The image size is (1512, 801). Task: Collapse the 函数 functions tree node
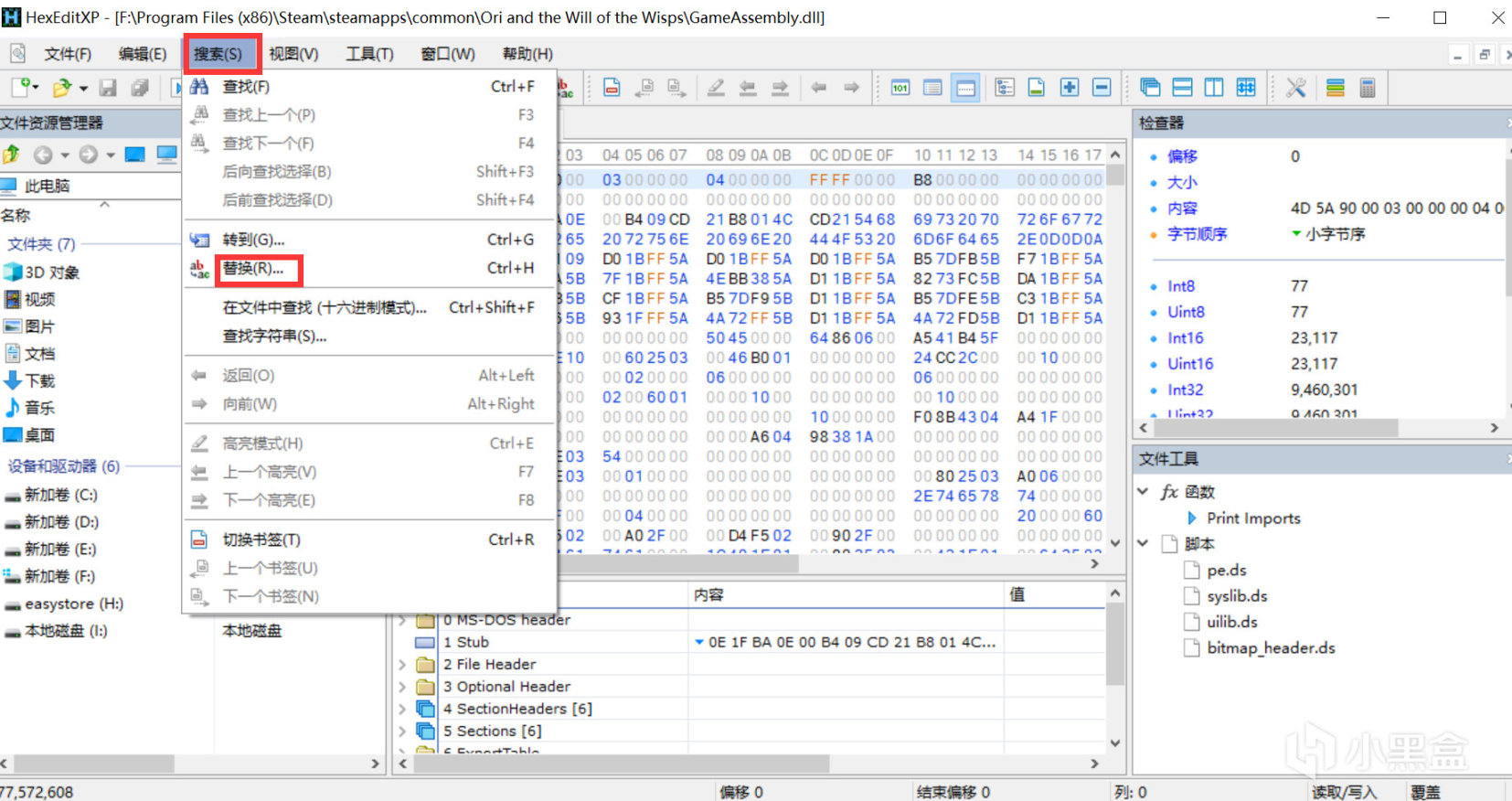point(1143,492)
